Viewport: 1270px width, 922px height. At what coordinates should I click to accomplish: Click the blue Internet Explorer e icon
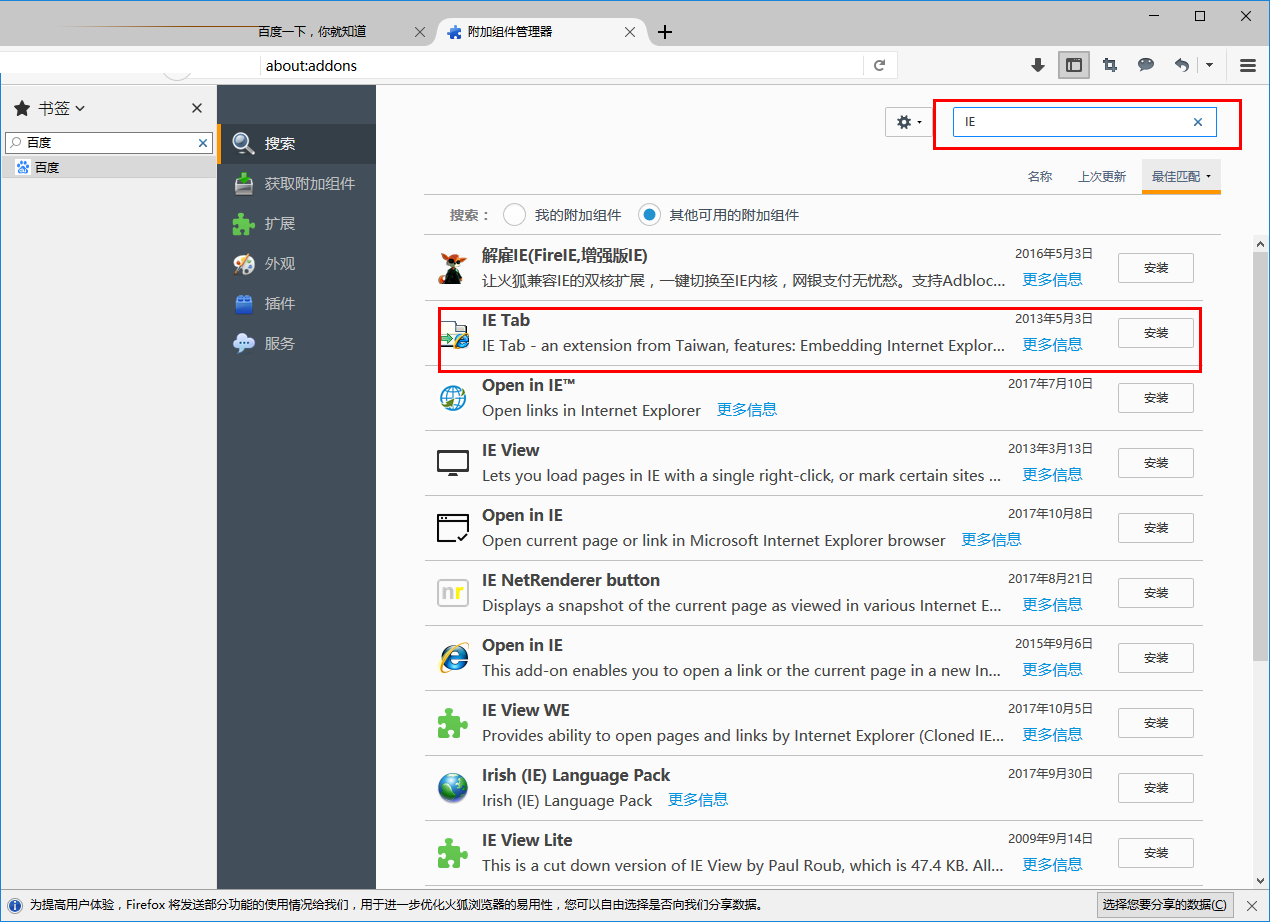pyautogui.click(x=453, y=658)
